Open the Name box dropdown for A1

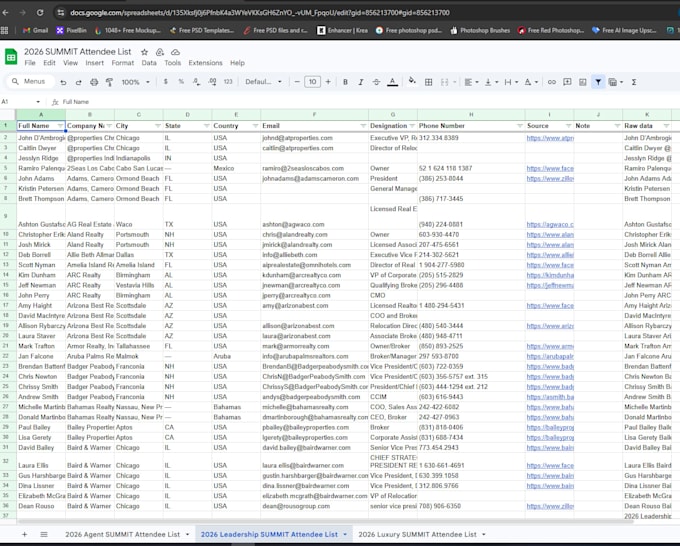point(38,102)
